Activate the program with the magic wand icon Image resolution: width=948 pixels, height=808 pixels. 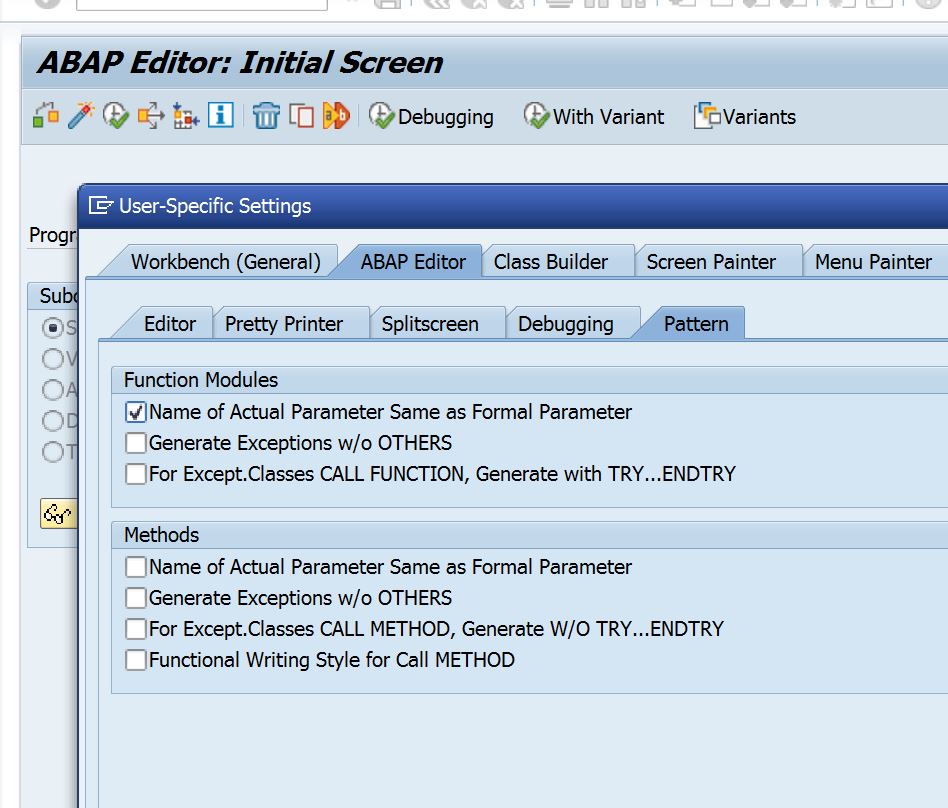click(81, 116)
